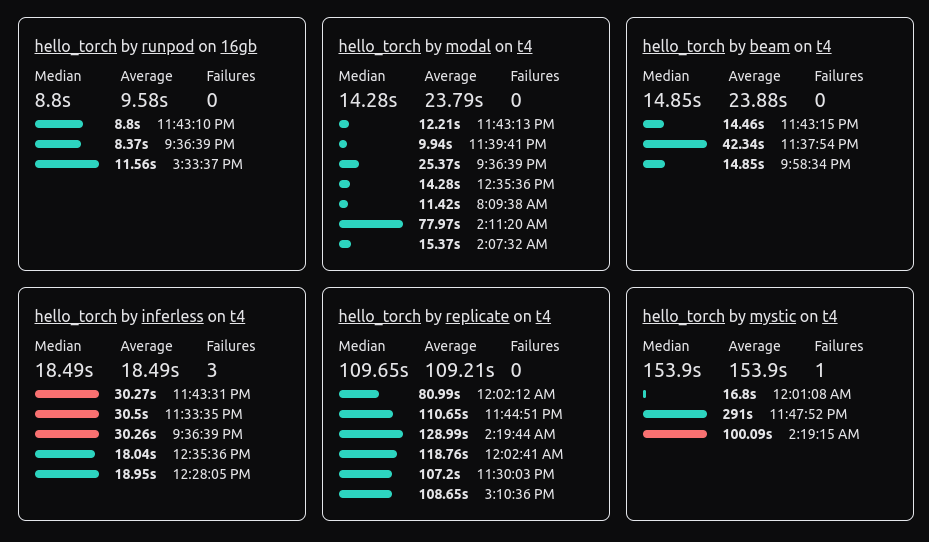
Task: Select the modal bar for the 77.97s run
Action: click(371, 224)
